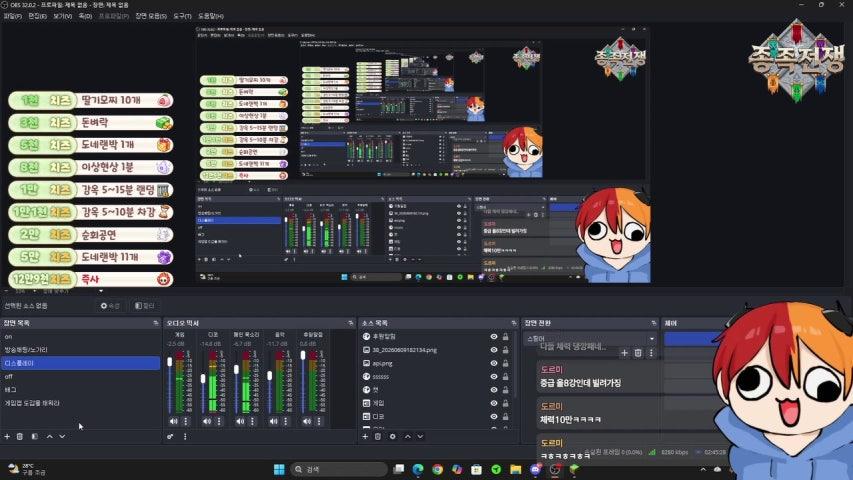Open the 음악 audio channel options menu
Screen dimensions: 853x480
286,421
